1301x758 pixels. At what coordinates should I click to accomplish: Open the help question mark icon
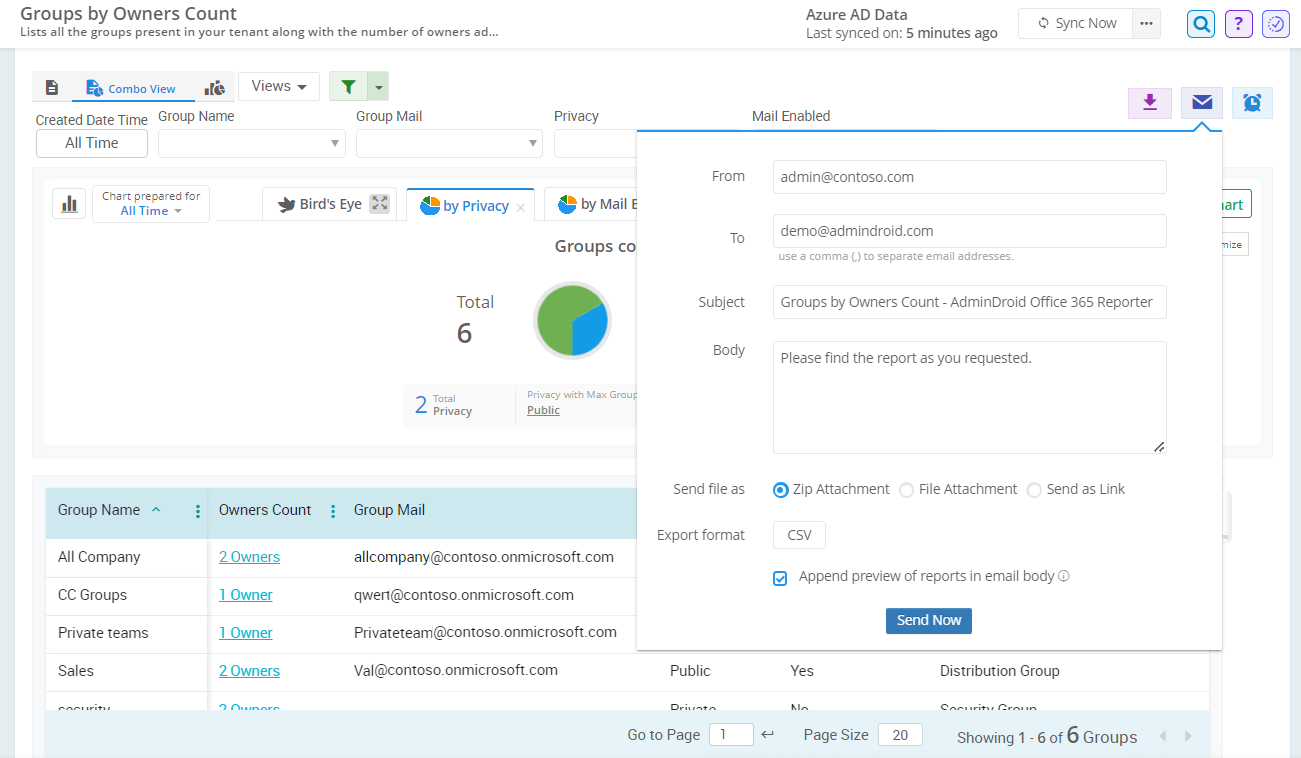pos(1238,23)
